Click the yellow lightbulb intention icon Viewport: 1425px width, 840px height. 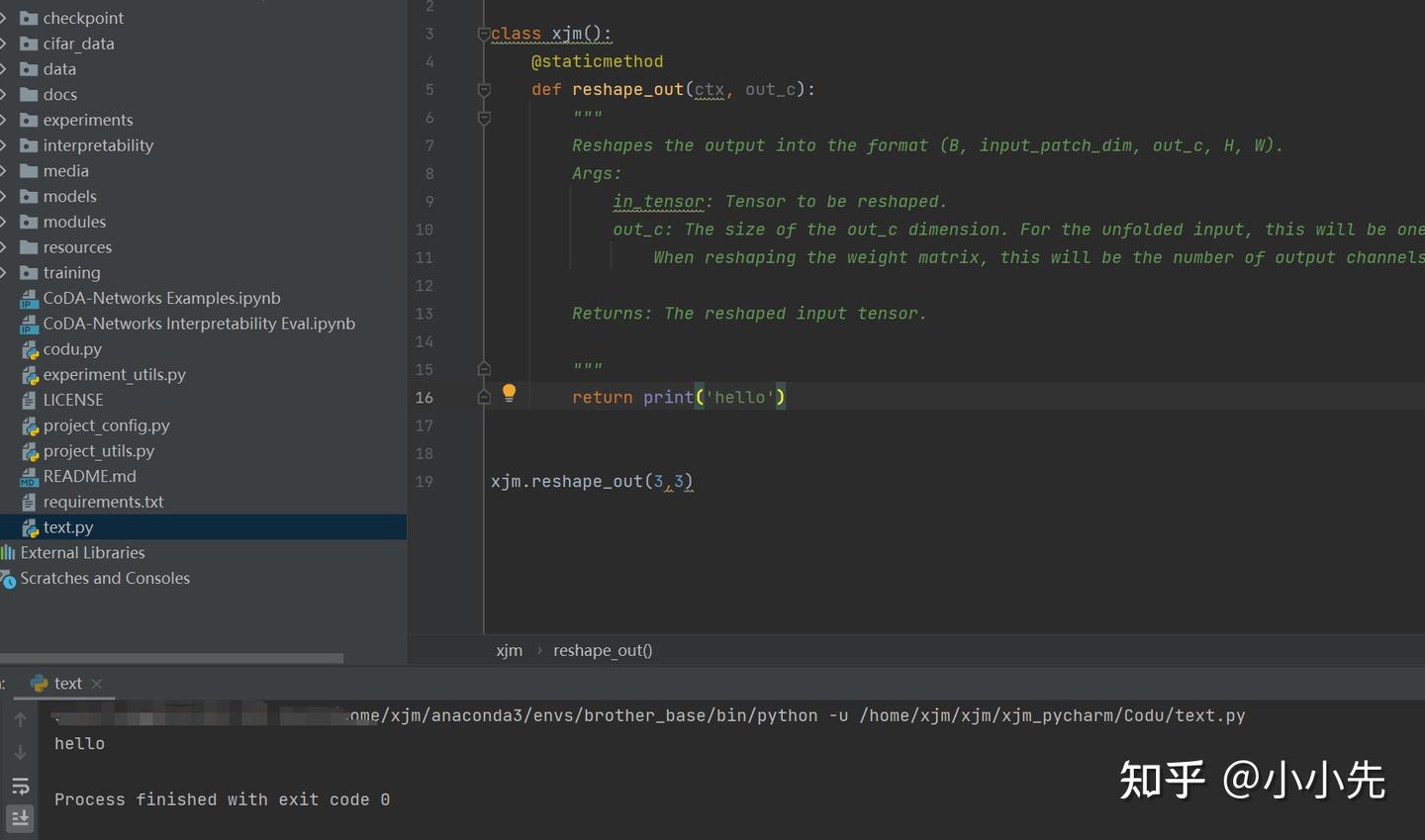pos(509,393)
